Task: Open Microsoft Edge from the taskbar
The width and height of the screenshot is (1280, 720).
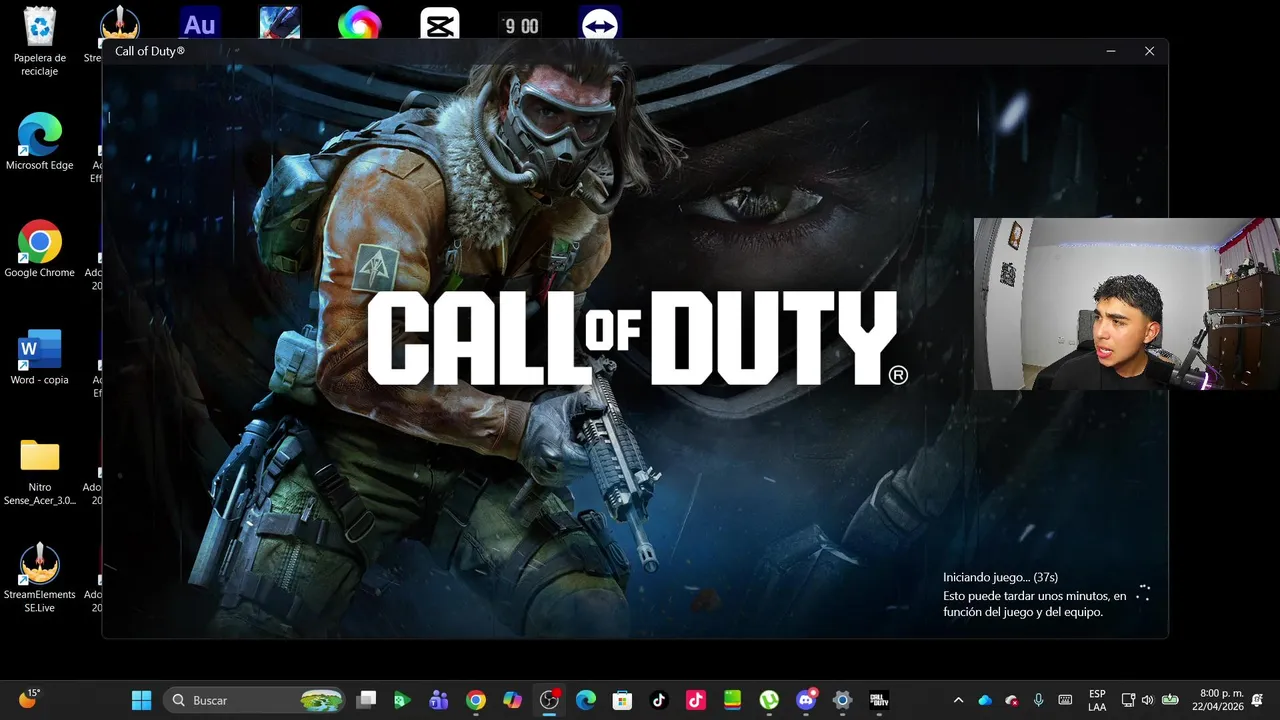Action: coord(586,700)
